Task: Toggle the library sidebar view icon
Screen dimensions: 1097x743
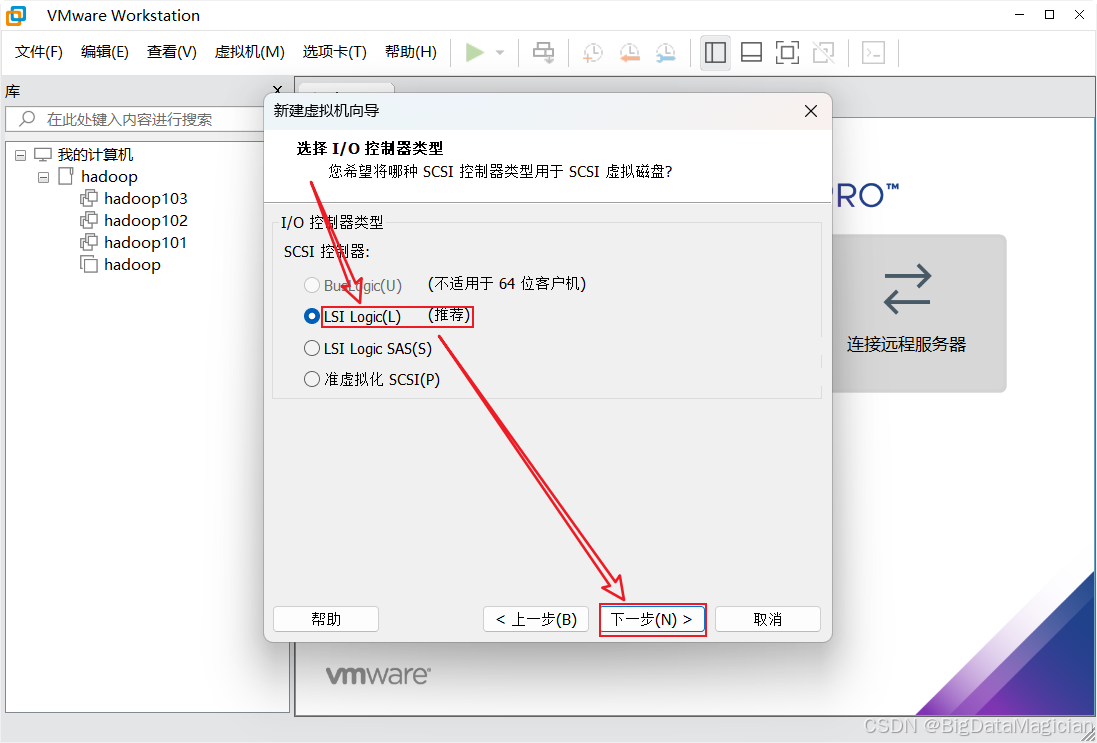Action: click(715, 52)
